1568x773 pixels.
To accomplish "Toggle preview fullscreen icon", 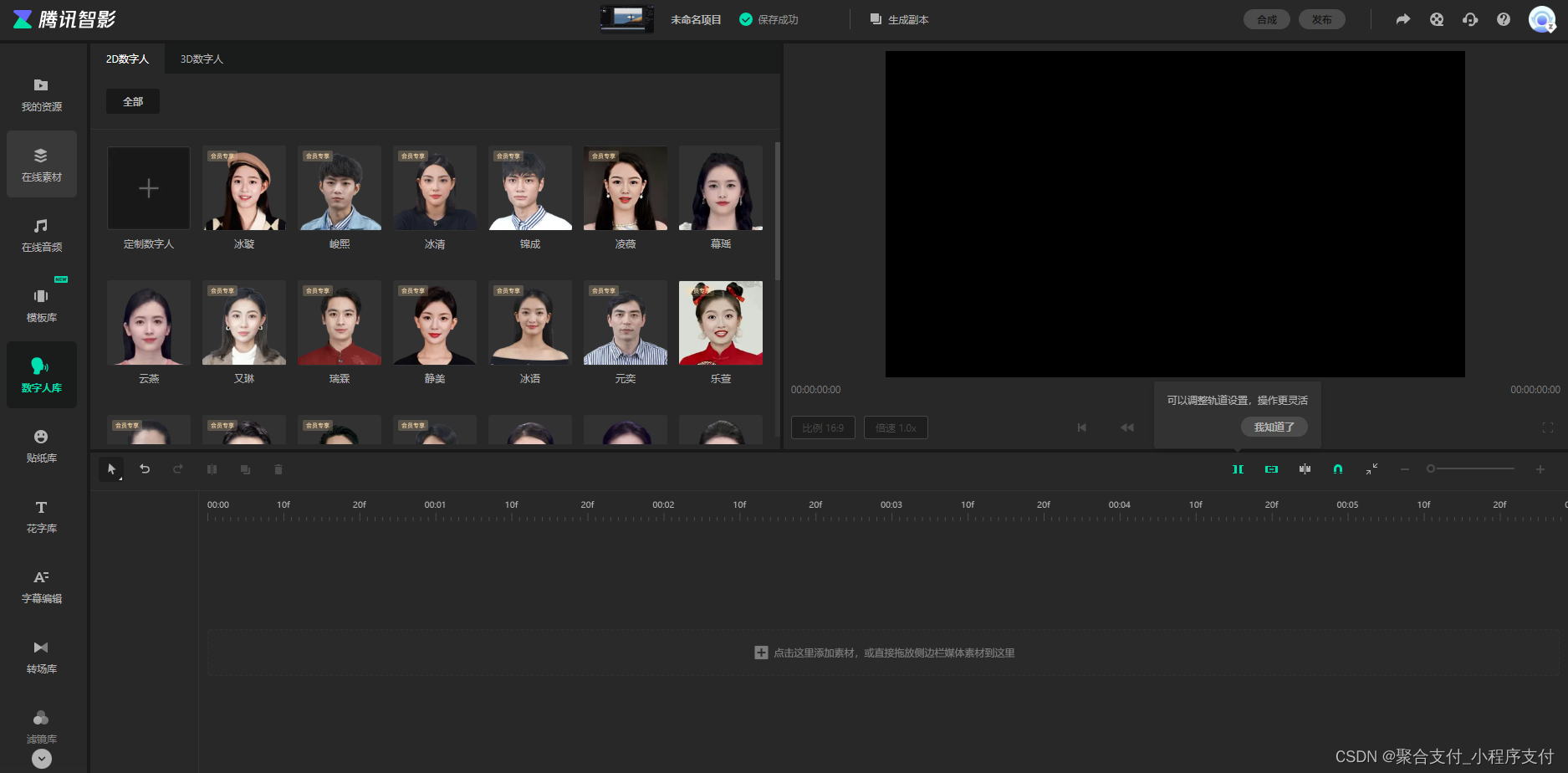I will [1548, 427].
